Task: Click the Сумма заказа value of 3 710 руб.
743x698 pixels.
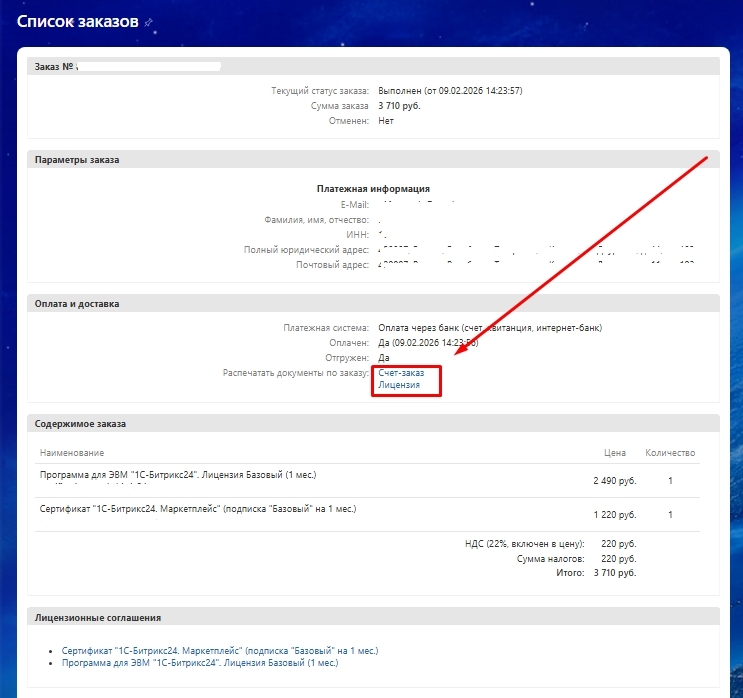Action: (x=399, y=106)
